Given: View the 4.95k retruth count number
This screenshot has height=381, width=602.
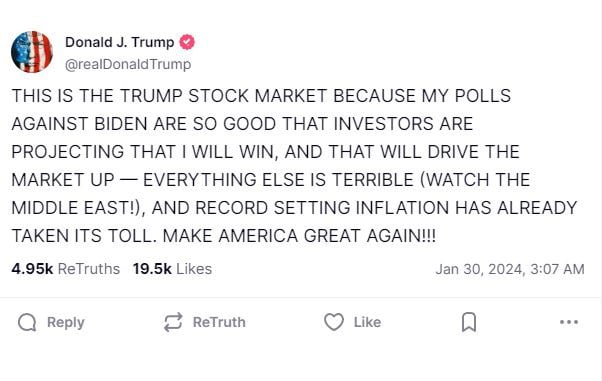Looking at the screenshot, I should coord(32,269).
